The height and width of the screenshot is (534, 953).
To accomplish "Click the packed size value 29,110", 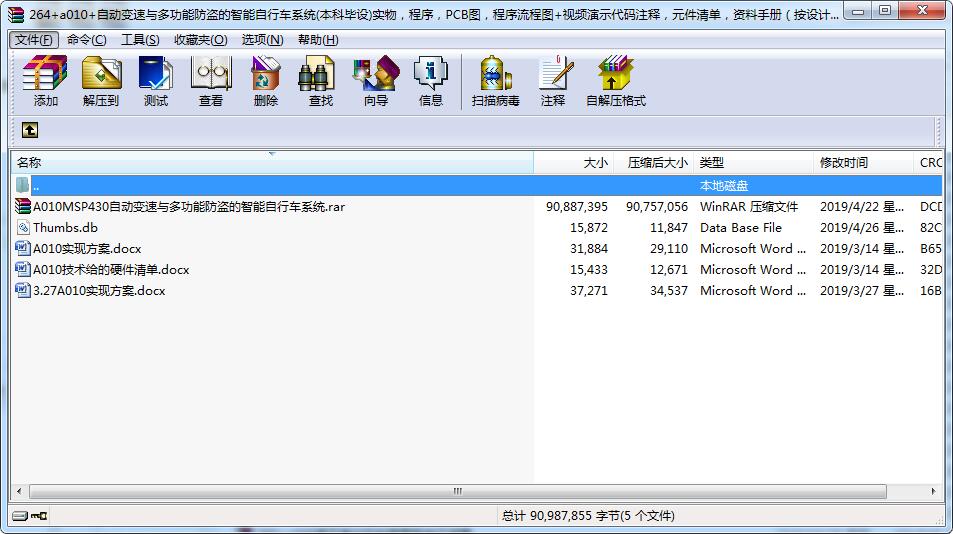I will [x=669, y=248].
